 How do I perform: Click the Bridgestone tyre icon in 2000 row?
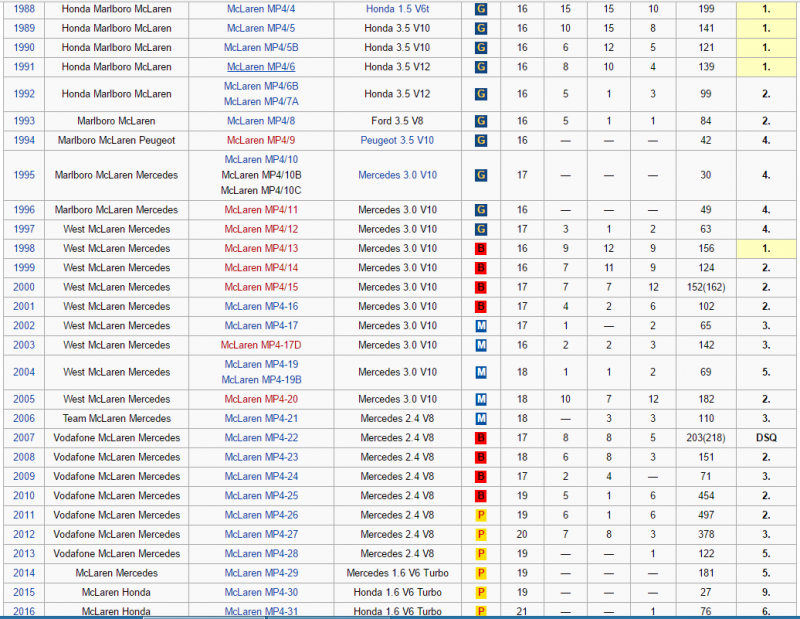click(481, 287)
